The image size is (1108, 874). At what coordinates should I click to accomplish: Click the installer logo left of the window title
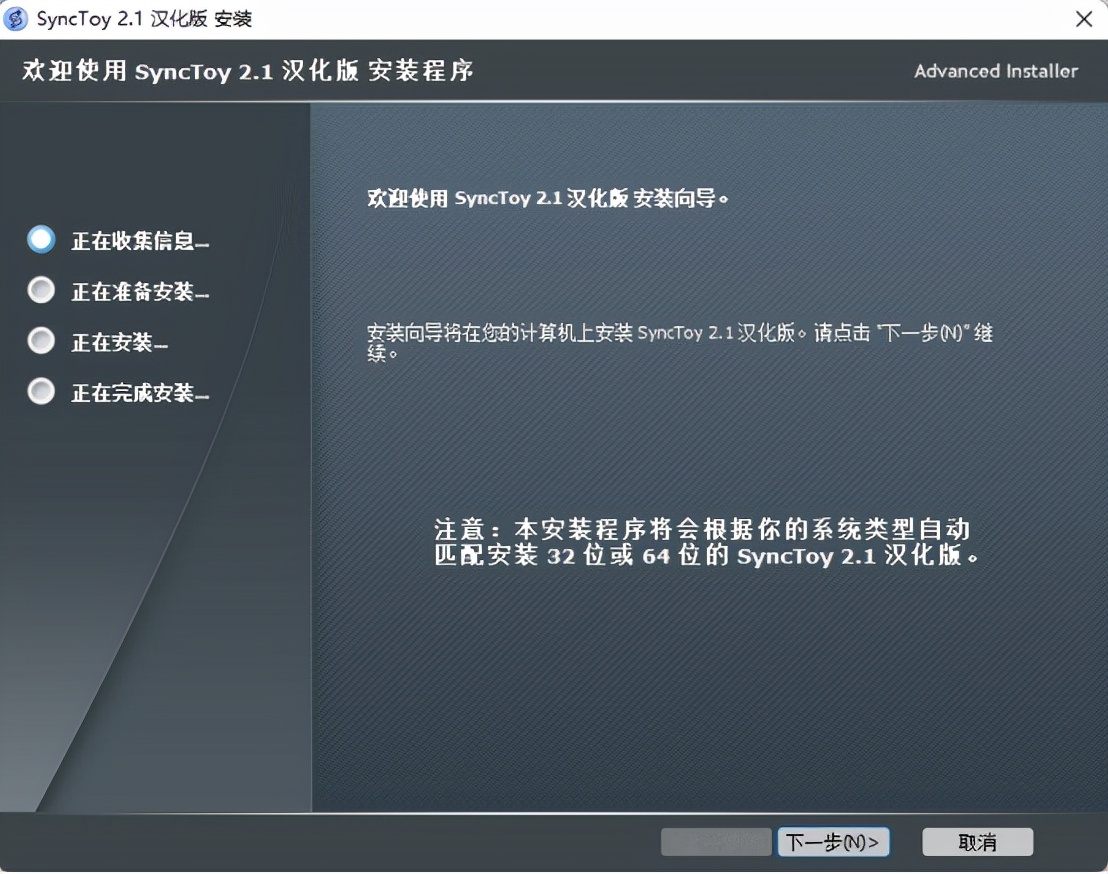(x=16, y=18)
